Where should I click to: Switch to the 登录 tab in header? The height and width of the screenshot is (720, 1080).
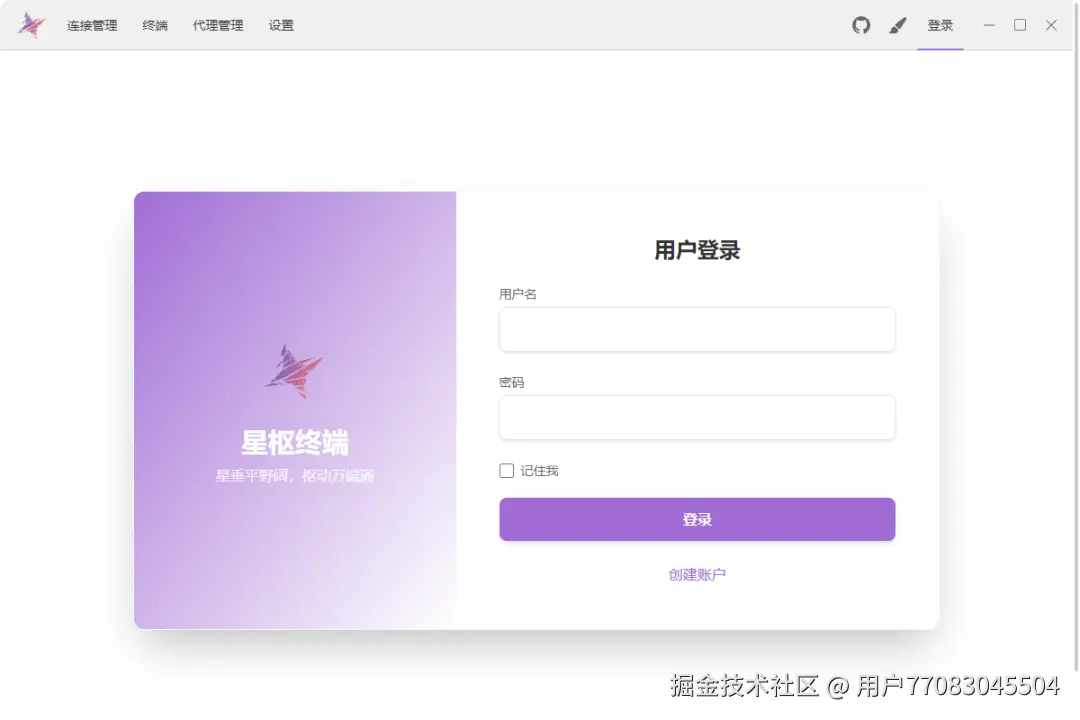pyautogui.click(x=940, y=25)
